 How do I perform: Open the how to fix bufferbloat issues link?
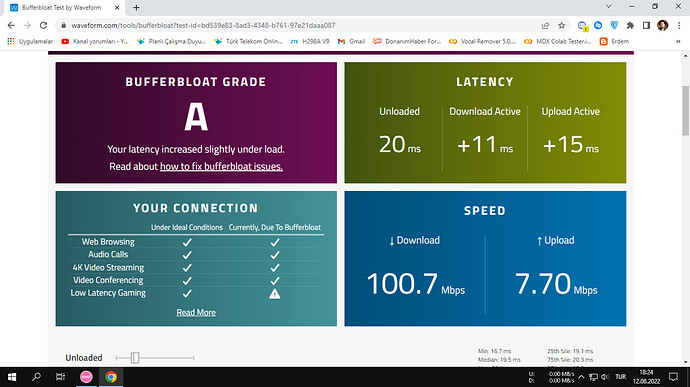point(221,166)
